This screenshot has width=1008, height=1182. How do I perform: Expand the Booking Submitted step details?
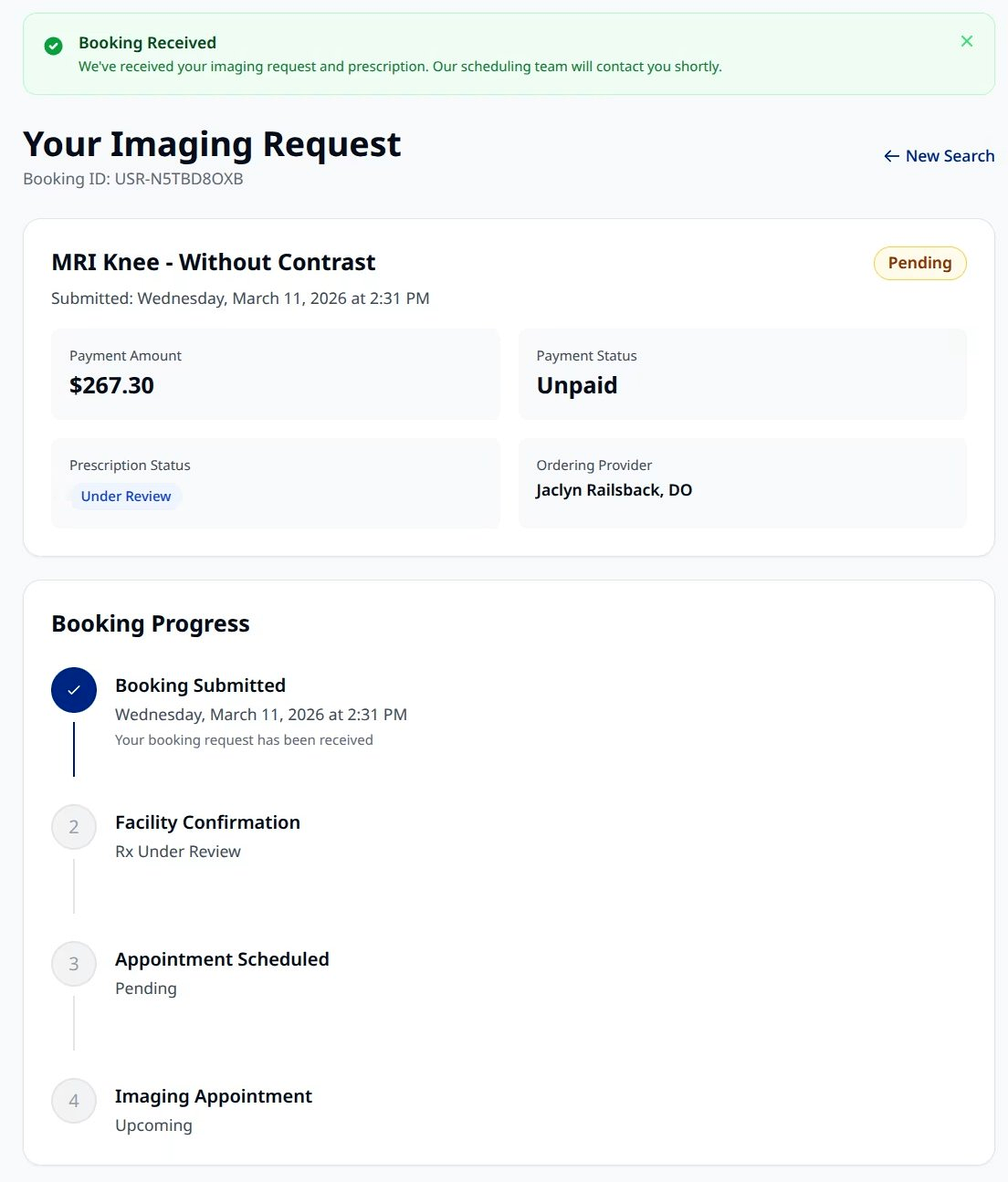pyautogui.click(x=200, y=685)
